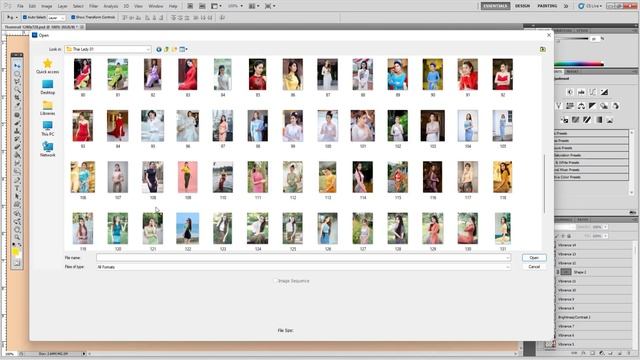Switch to the Painting workspace
640x360 pixels.
click(x=547, y=6)
